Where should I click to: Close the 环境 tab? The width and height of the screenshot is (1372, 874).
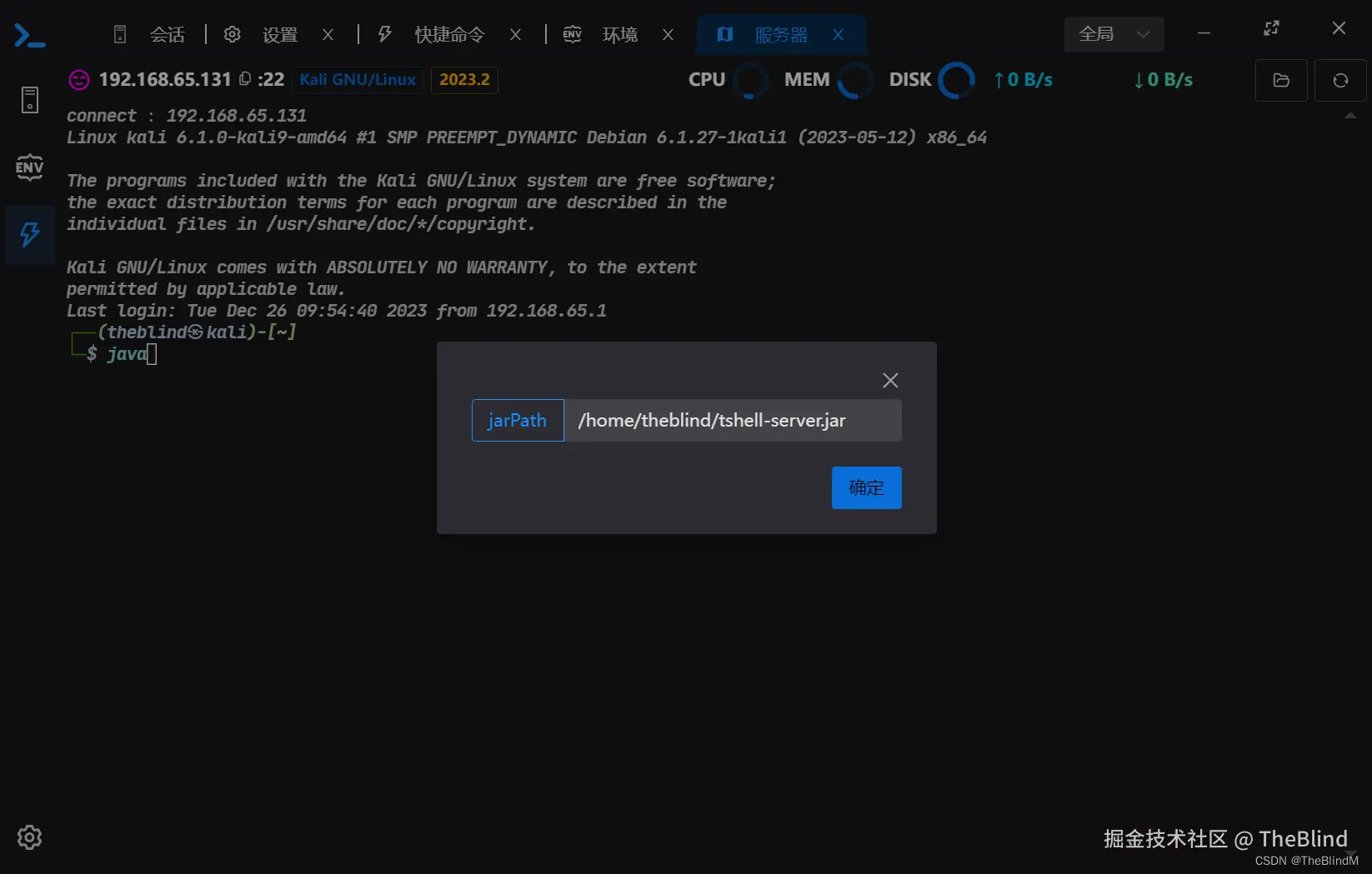[x=668, y=34]
